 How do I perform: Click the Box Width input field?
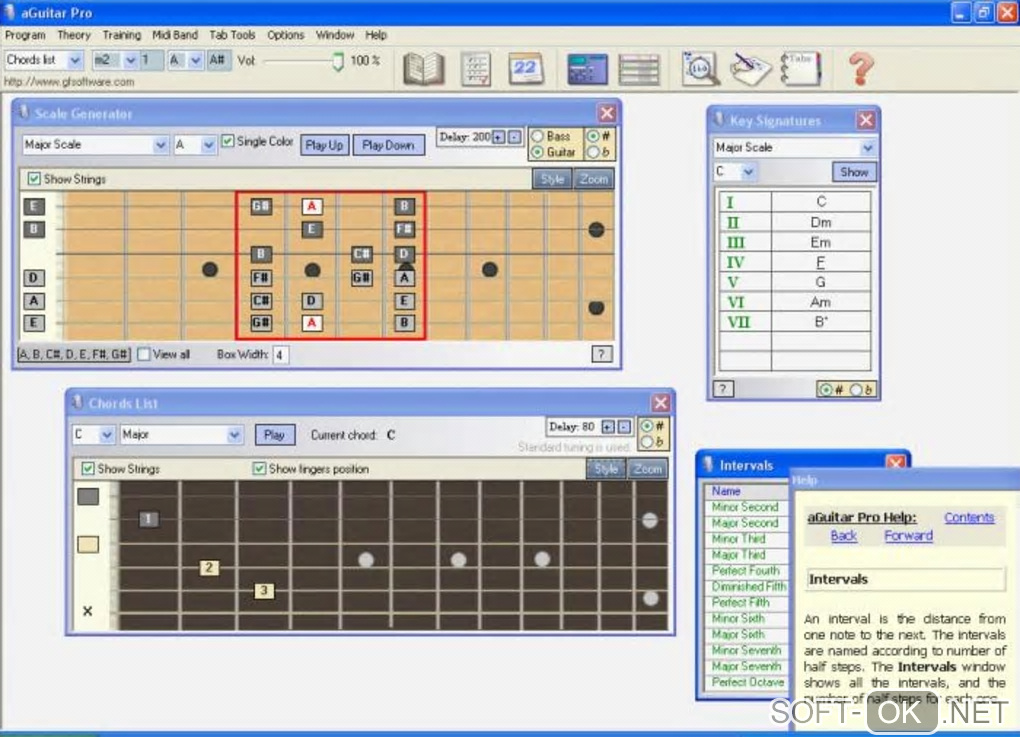pyautogui.click(x=280, y=355)
